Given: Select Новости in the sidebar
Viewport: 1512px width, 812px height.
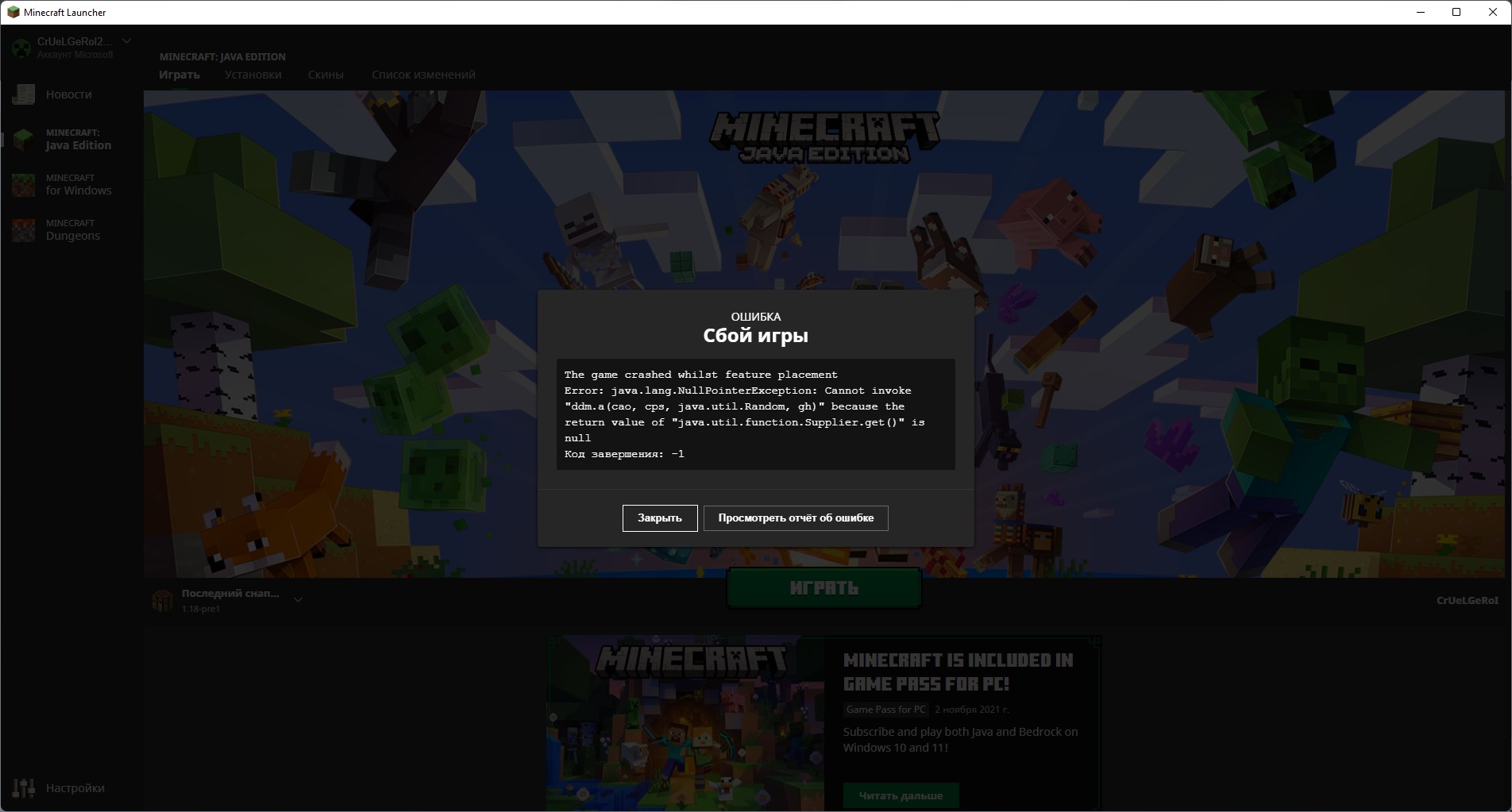Looking at the screenshot, I should click(69, 94).
